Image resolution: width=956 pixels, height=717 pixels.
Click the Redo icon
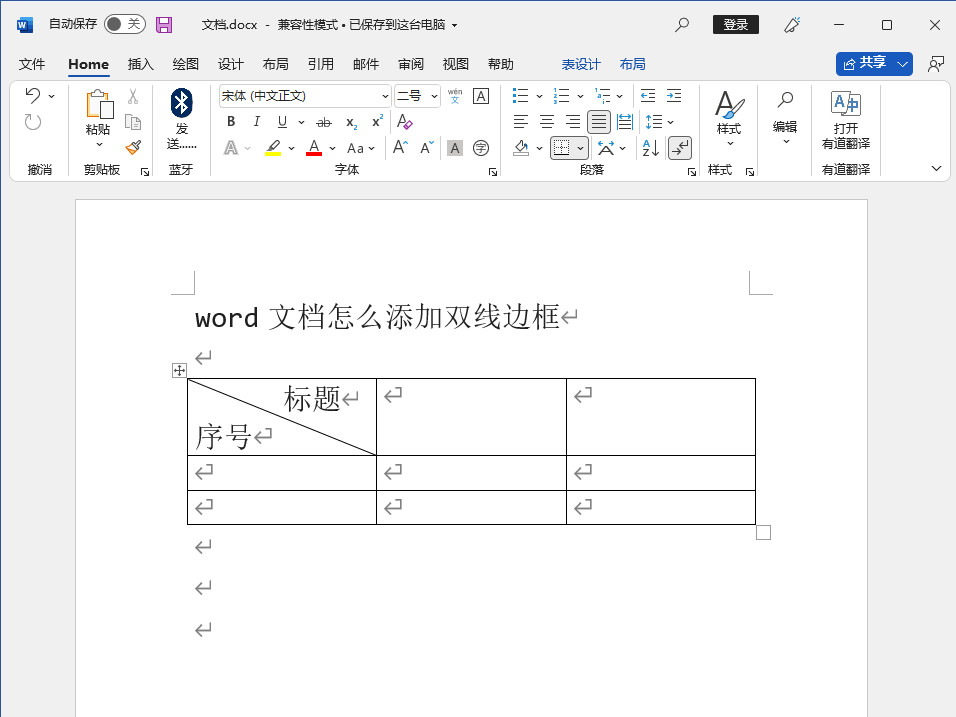click(x=33, y=122)
